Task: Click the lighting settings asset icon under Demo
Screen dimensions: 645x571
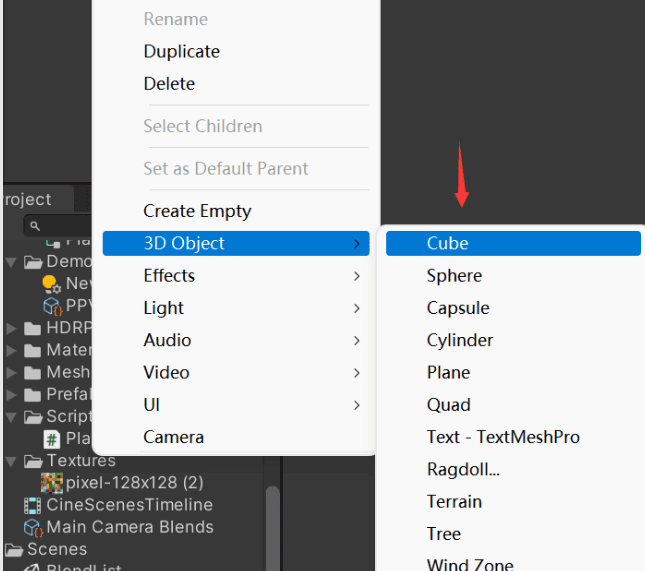Action: point(52,284)
